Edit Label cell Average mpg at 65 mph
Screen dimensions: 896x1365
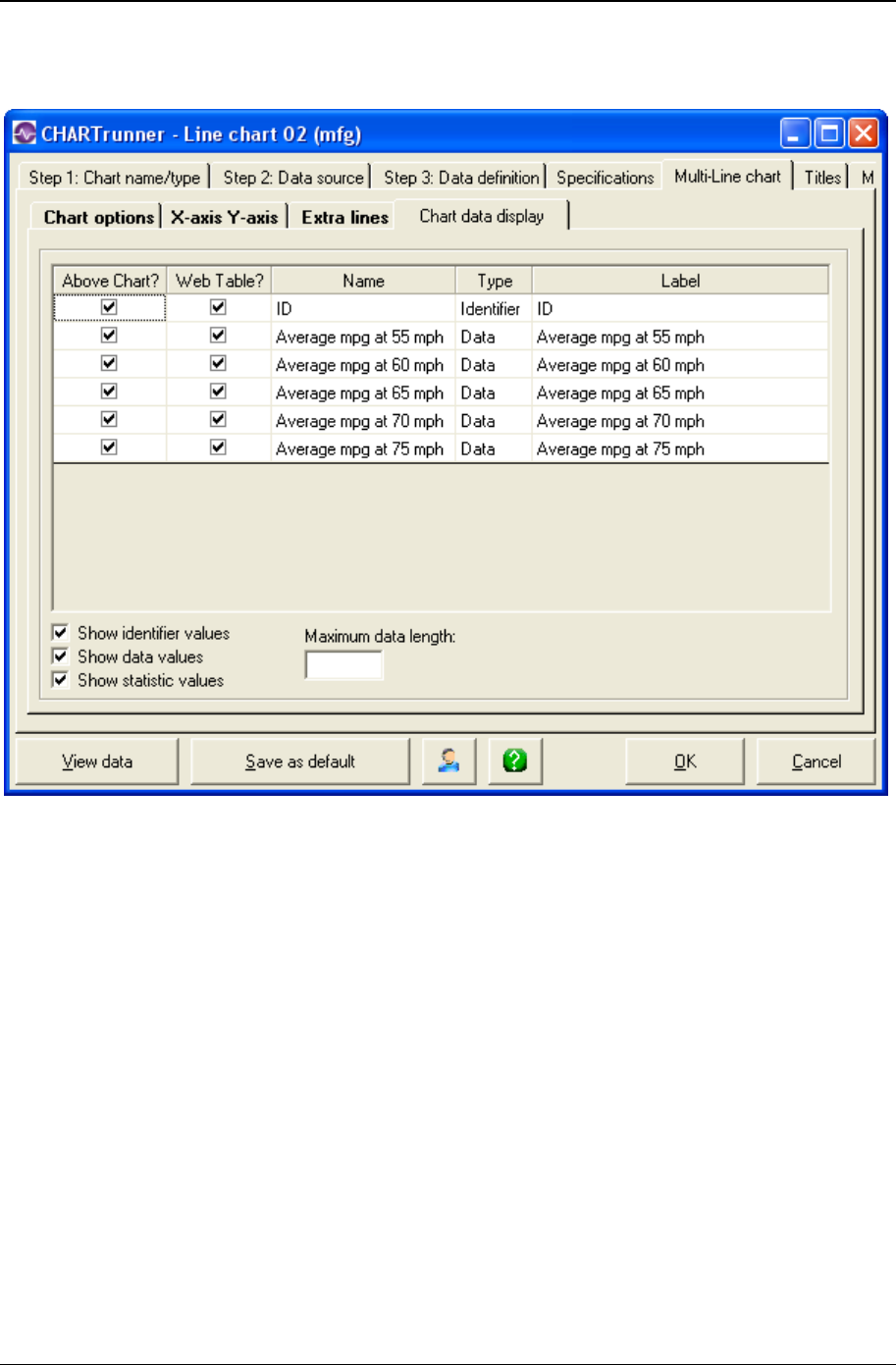(x=680, y=393)
